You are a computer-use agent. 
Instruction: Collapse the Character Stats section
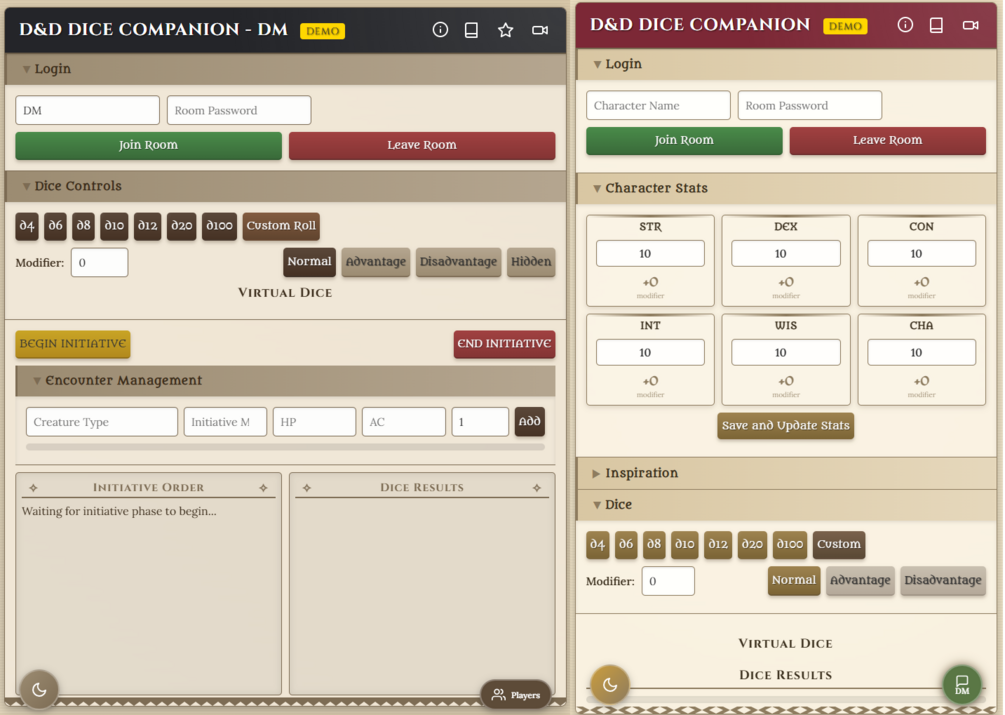pyautogui.click(x=786, y=188)
